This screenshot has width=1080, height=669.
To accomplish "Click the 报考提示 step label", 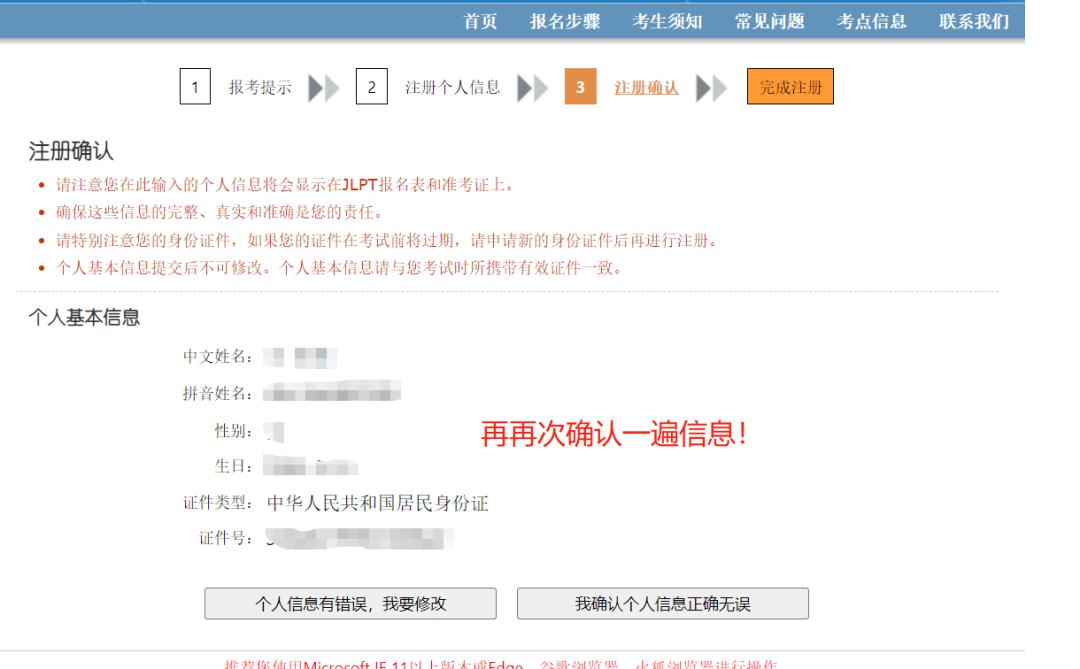I will click(260, 88).
